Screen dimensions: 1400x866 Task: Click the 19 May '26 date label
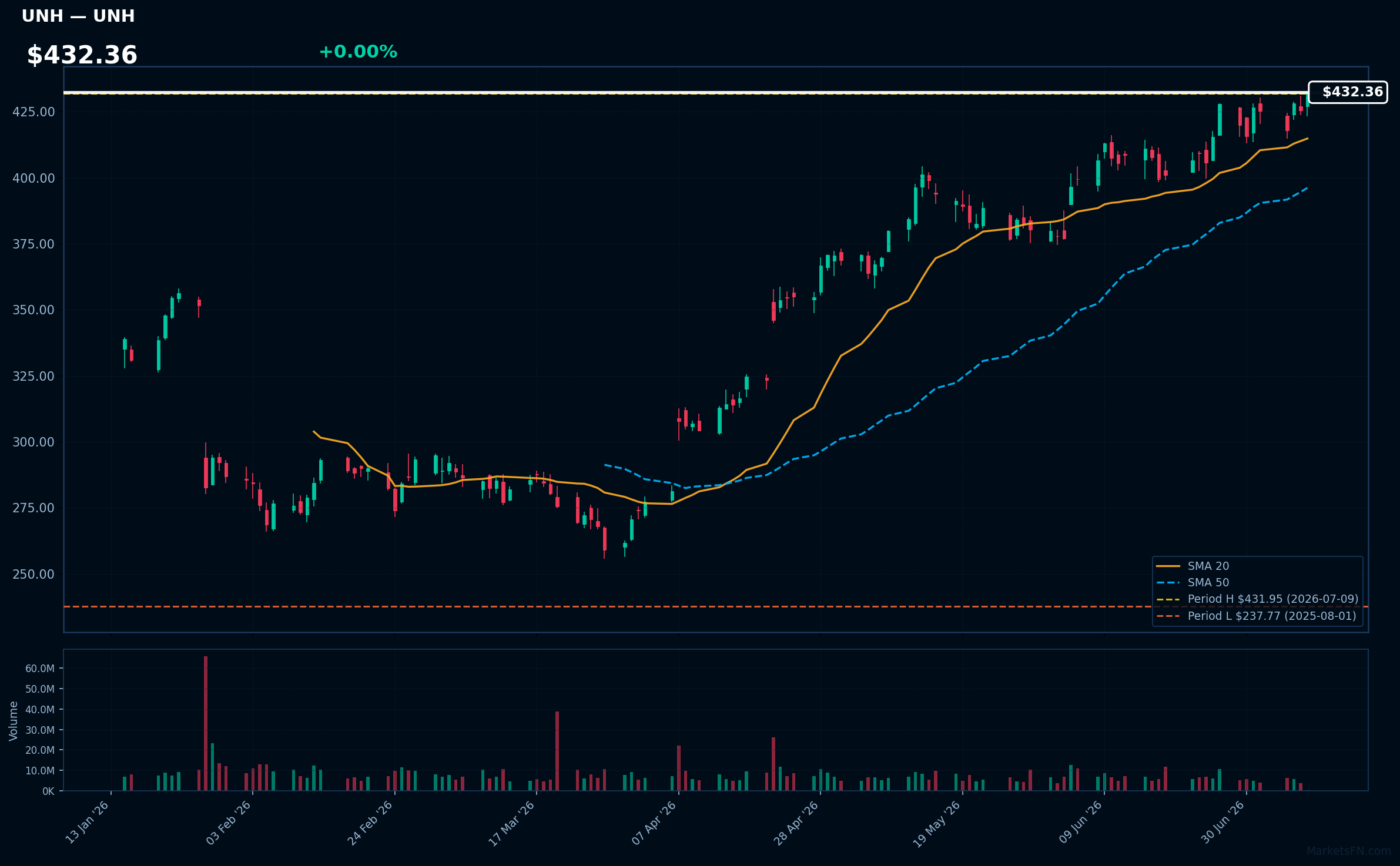click(x=937, y=823)
